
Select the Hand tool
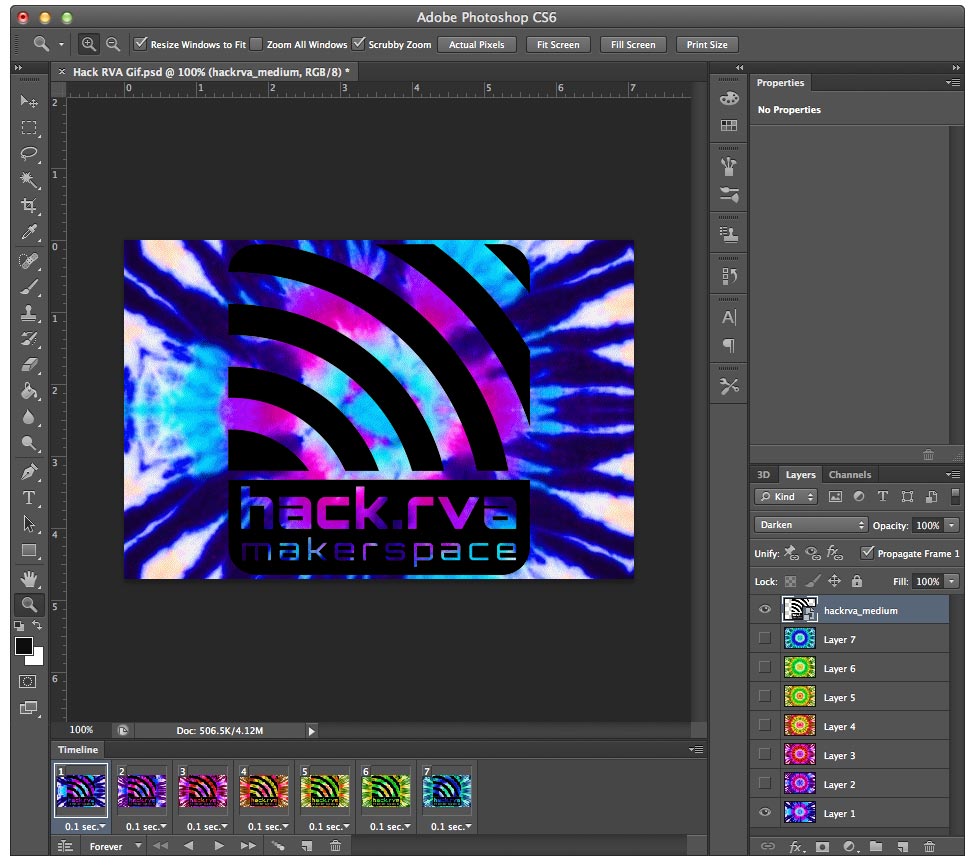(29, 579)
